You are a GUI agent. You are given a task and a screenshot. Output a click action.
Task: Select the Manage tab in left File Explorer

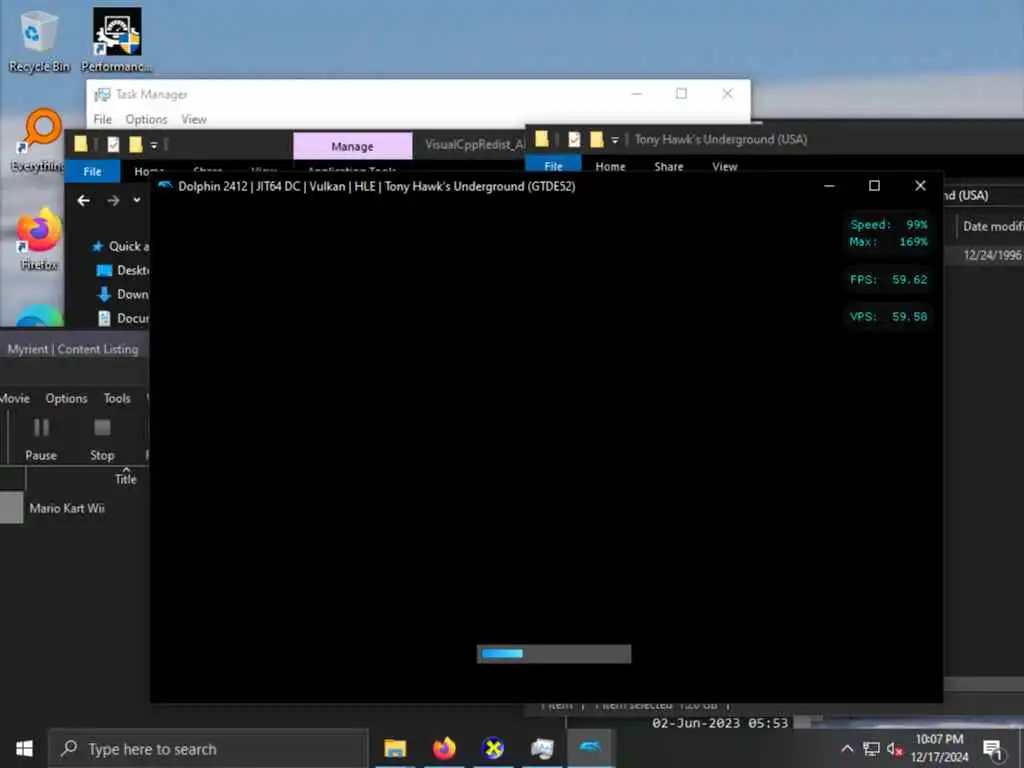[x=353, y=146]
